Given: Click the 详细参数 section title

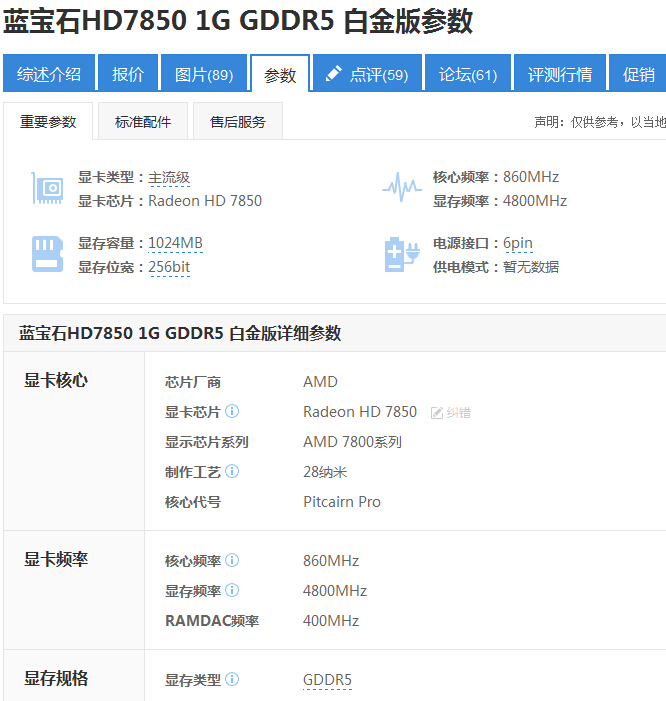Looking at the screenshot, I should point(180,333).
